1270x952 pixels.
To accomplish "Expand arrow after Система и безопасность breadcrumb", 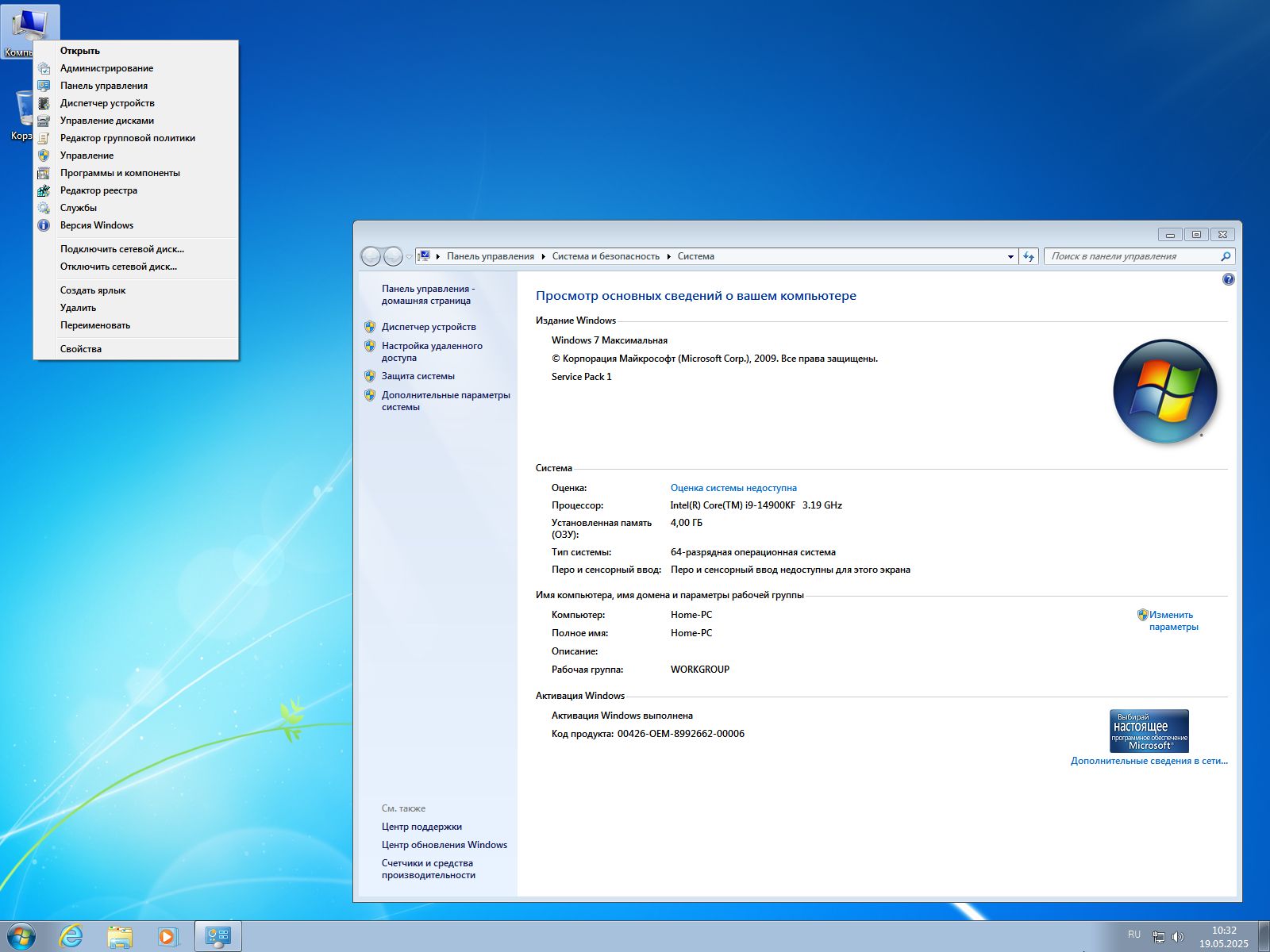I will coord(669,256).
